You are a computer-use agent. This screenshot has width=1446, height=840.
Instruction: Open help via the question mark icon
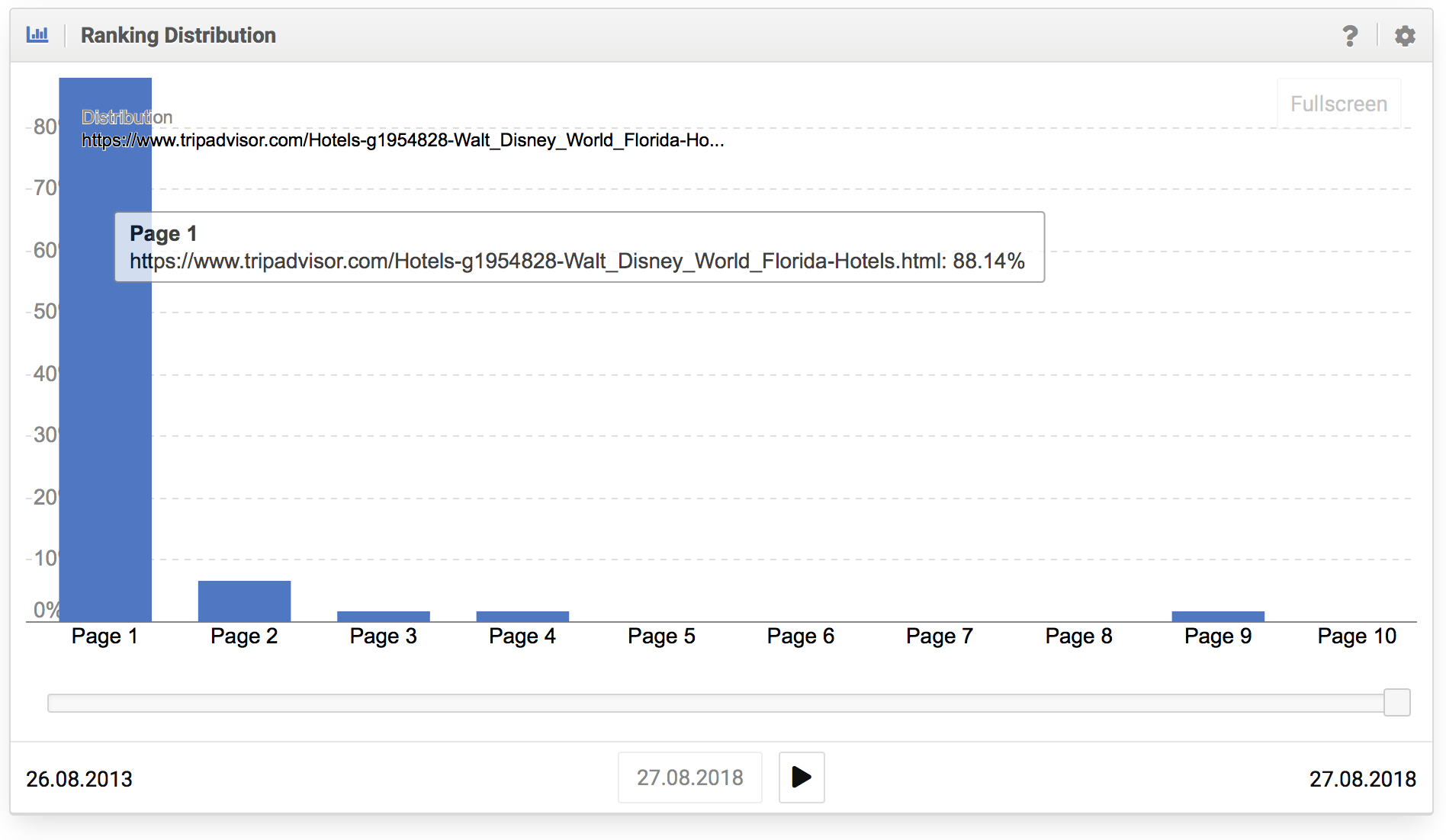(x=1350, y=36)
